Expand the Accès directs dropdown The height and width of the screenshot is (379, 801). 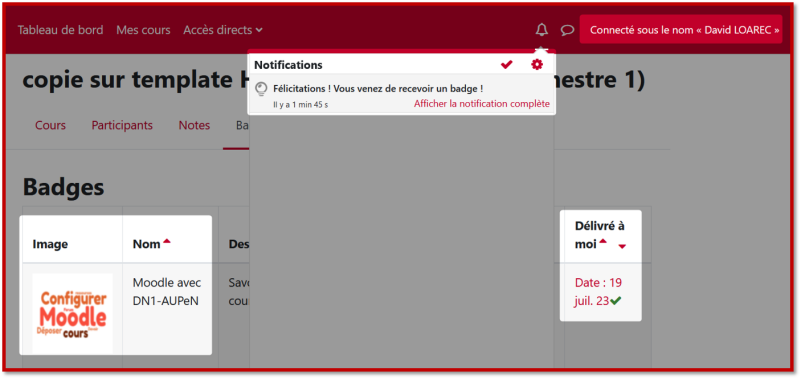(223, 30)
